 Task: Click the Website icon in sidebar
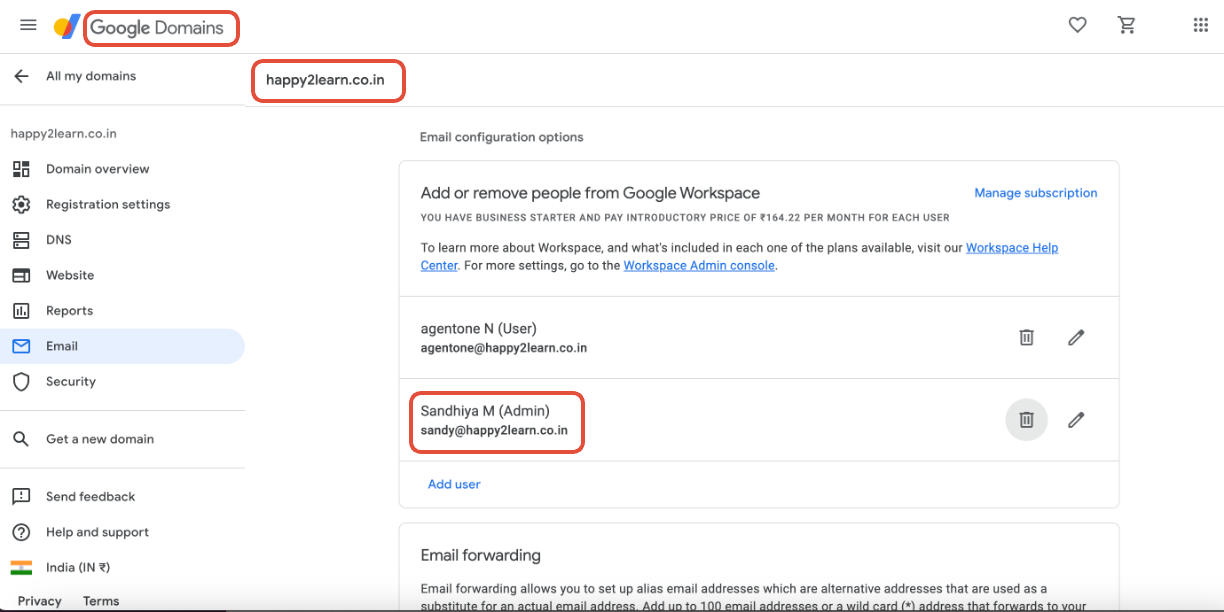21,275
